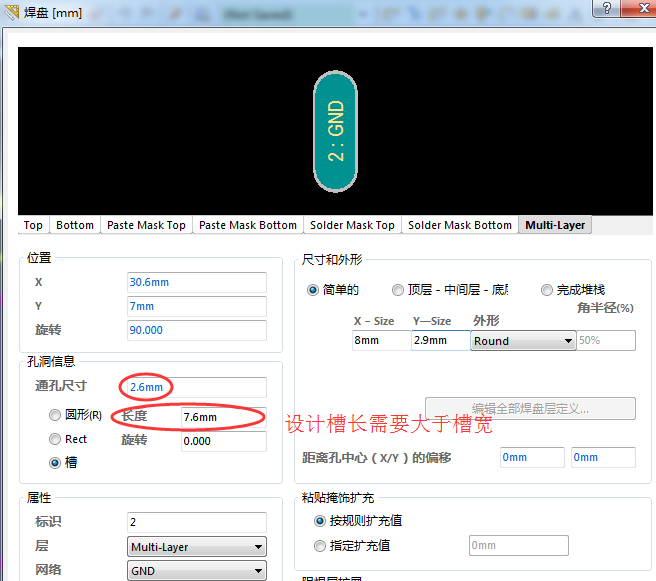This screenshot has height=581, width=656.
Task: Select the 顶层-中间层-底层 radio
Action: pos(397,290)
